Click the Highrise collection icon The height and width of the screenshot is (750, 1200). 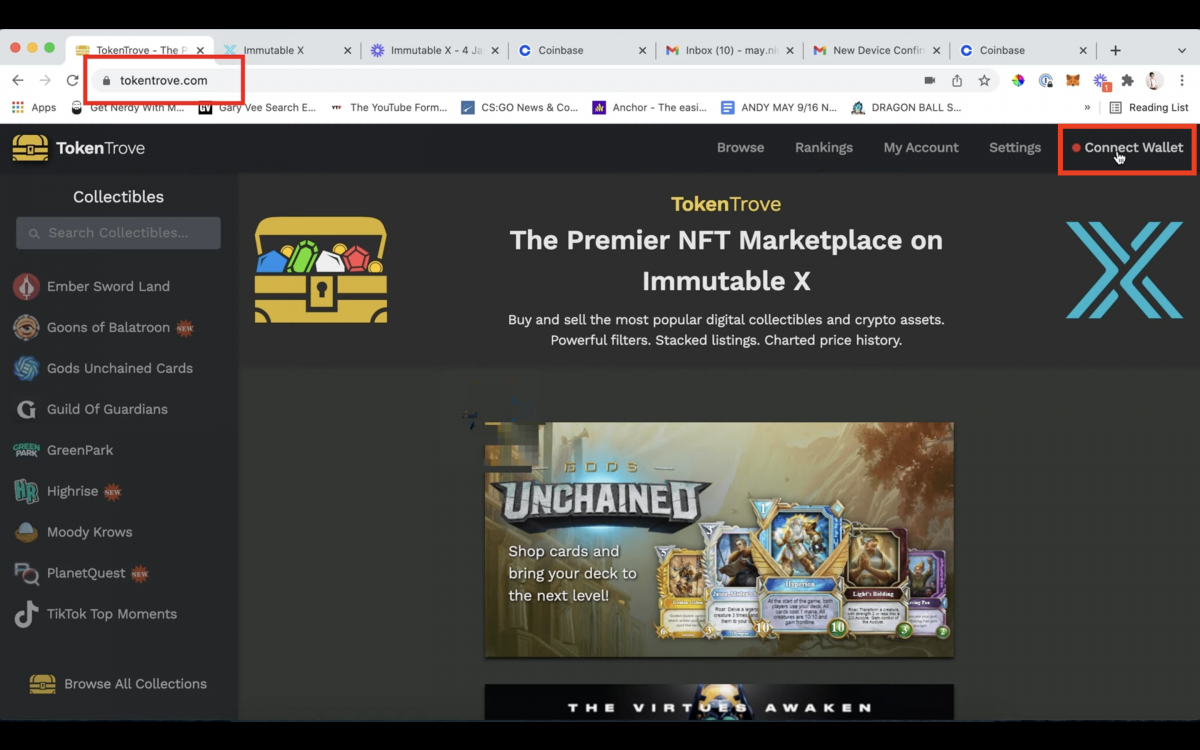click(26, 491)
